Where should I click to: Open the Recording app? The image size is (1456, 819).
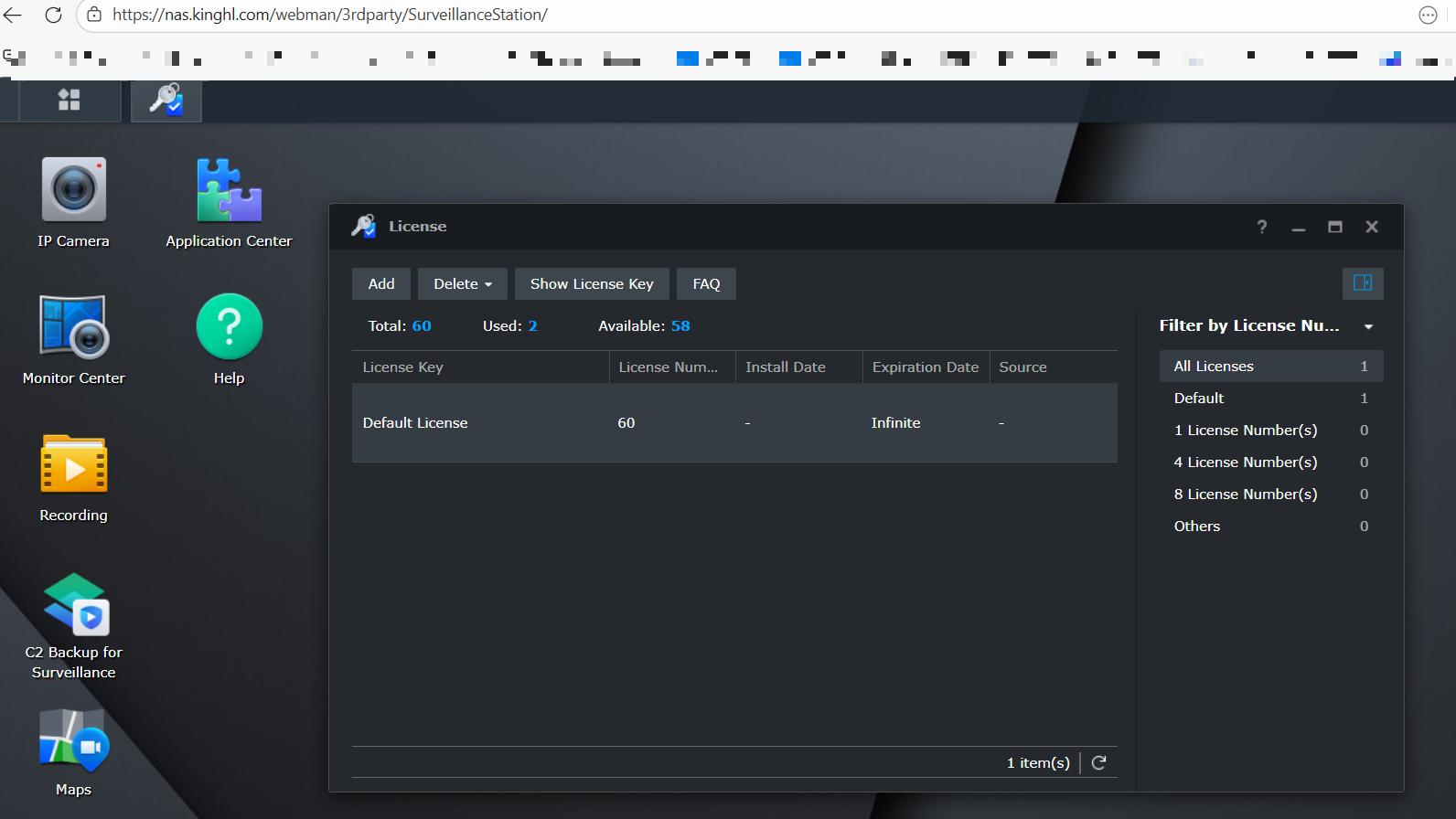coord(73,464)
